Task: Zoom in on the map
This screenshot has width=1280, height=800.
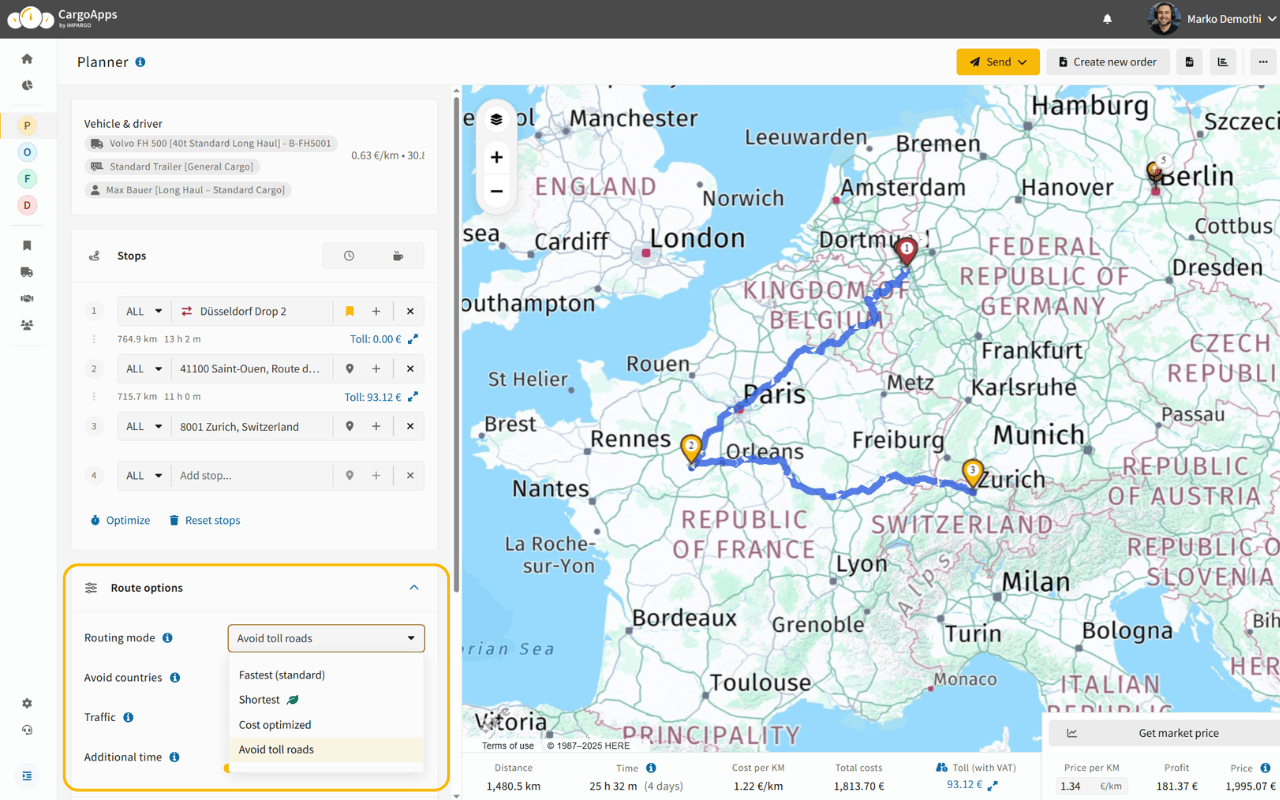Action: pos(496,157)
